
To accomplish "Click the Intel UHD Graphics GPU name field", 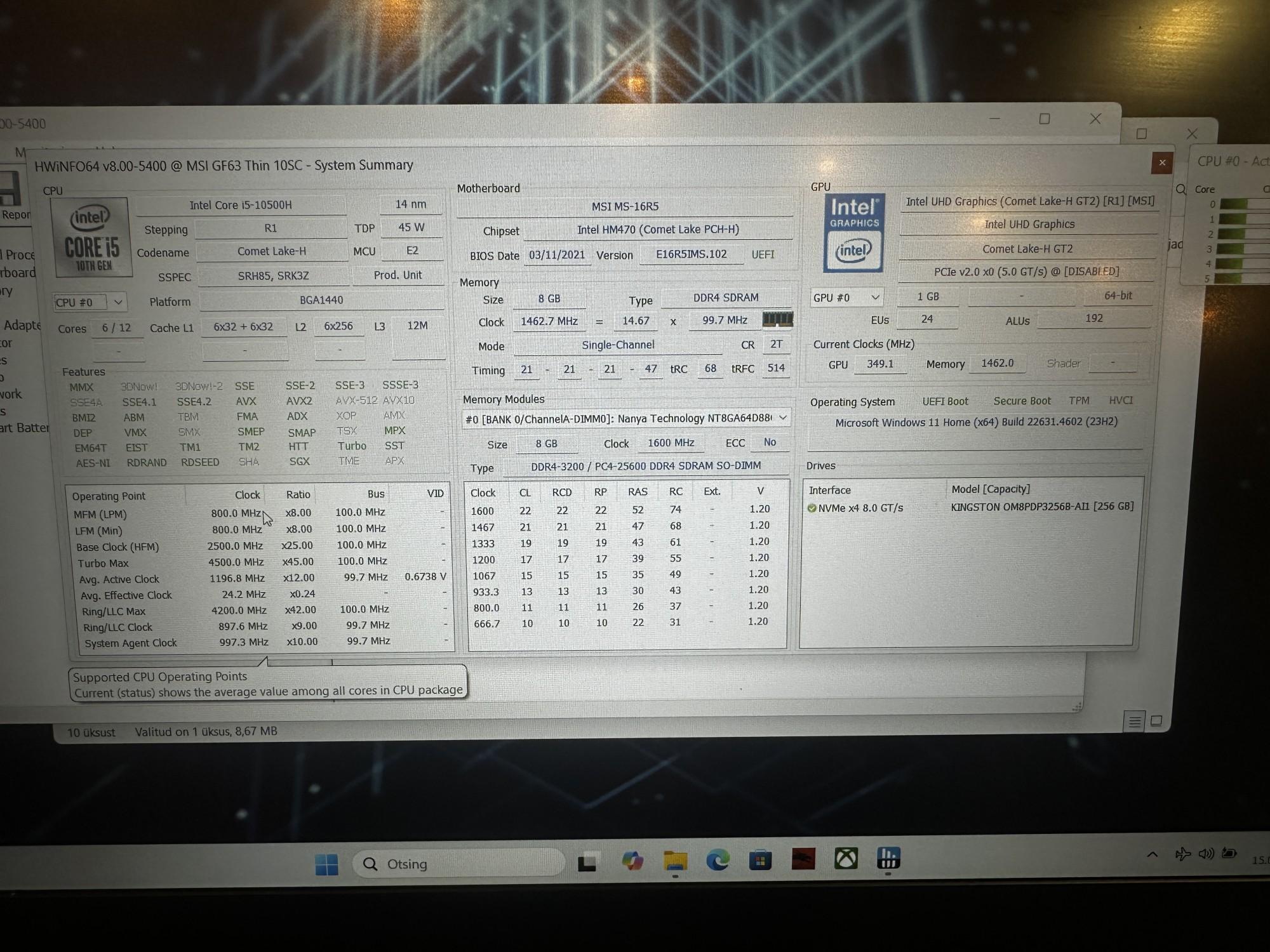I will coord(1029,225).
